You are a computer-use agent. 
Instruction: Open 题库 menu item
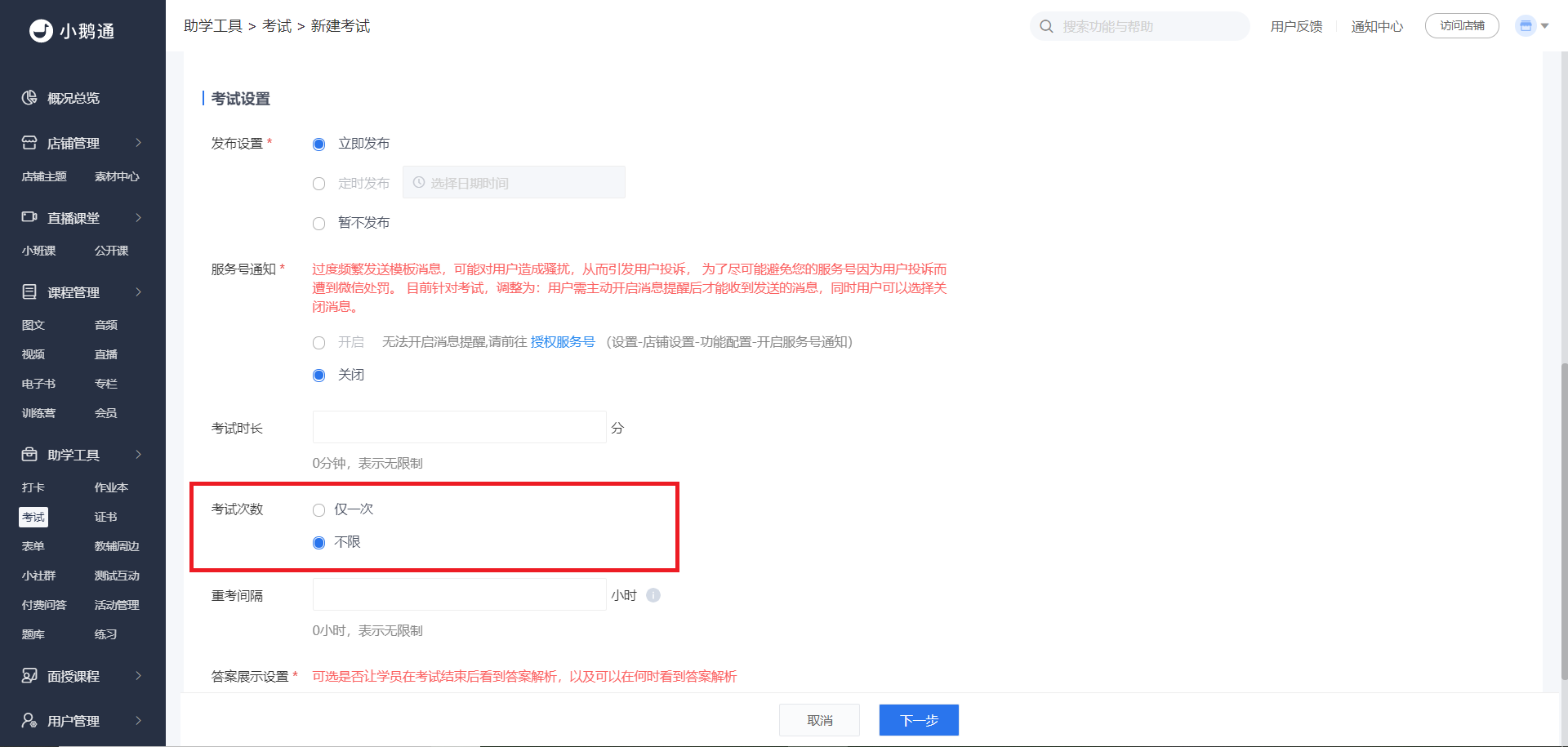coord(33,634)
